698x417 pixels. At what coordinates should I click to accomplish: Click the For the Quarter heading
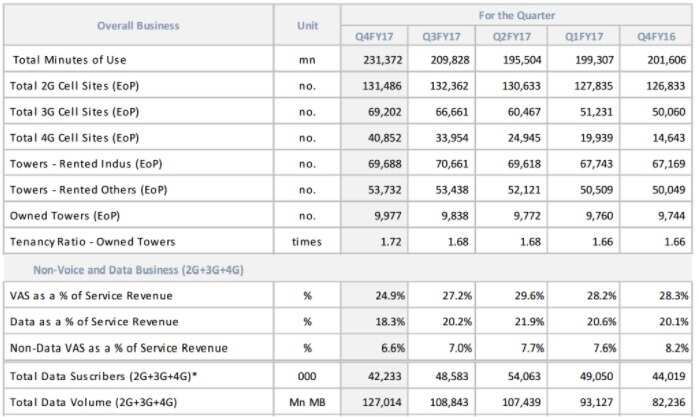tap(515, 15)
